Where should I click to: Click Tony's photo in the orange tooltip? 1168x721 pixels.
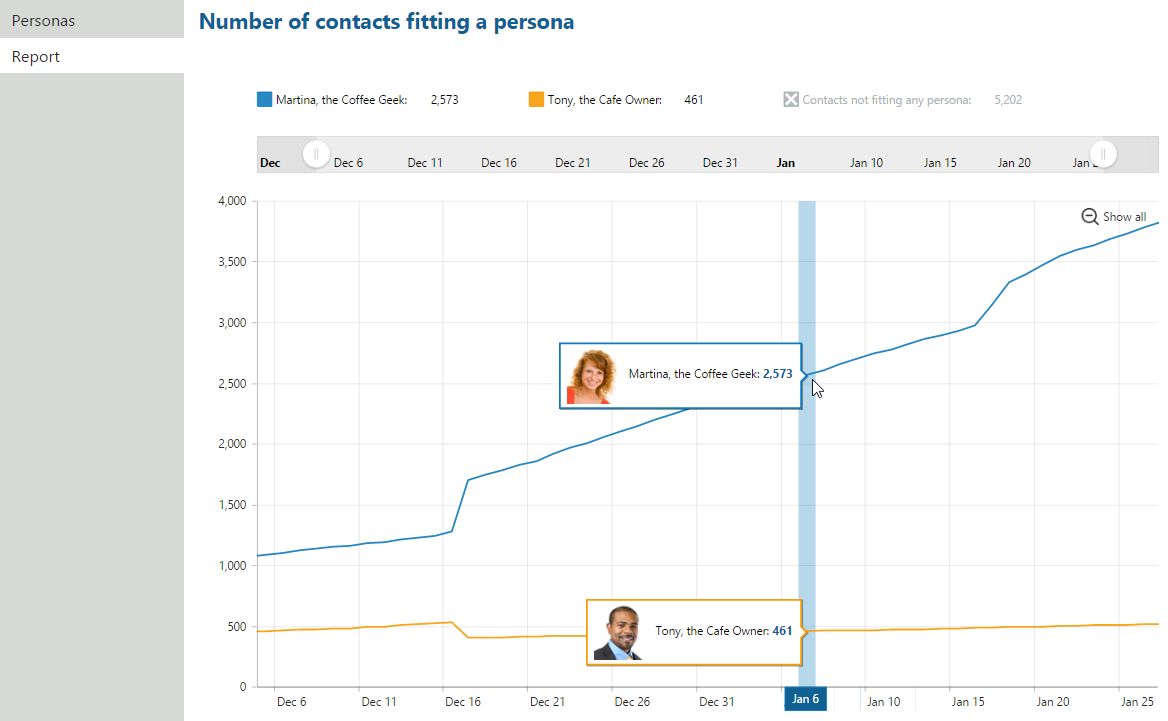617,632
